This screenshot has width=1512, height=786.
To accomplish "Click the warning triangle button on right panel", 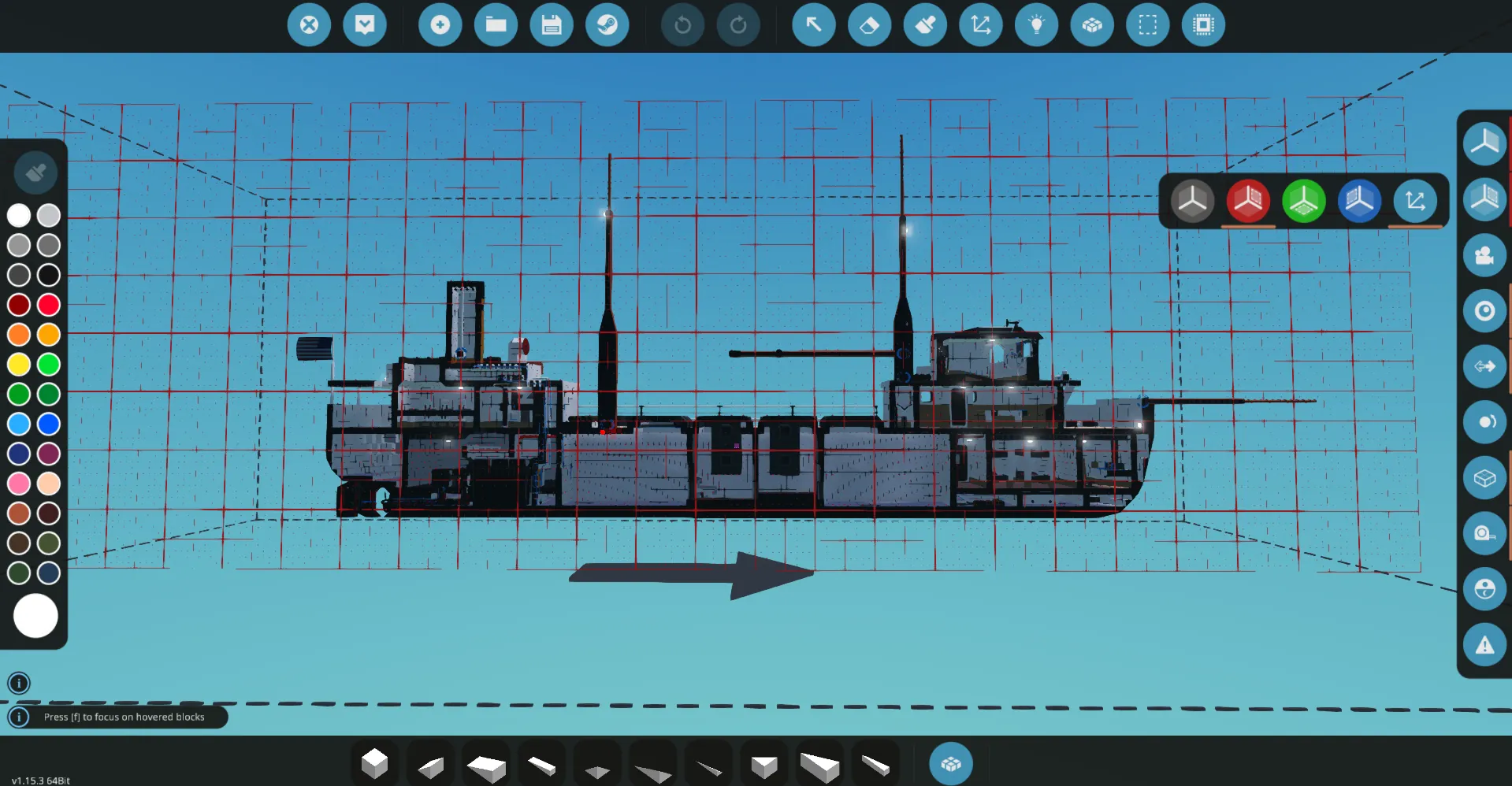I will (x=1484, y=646).
